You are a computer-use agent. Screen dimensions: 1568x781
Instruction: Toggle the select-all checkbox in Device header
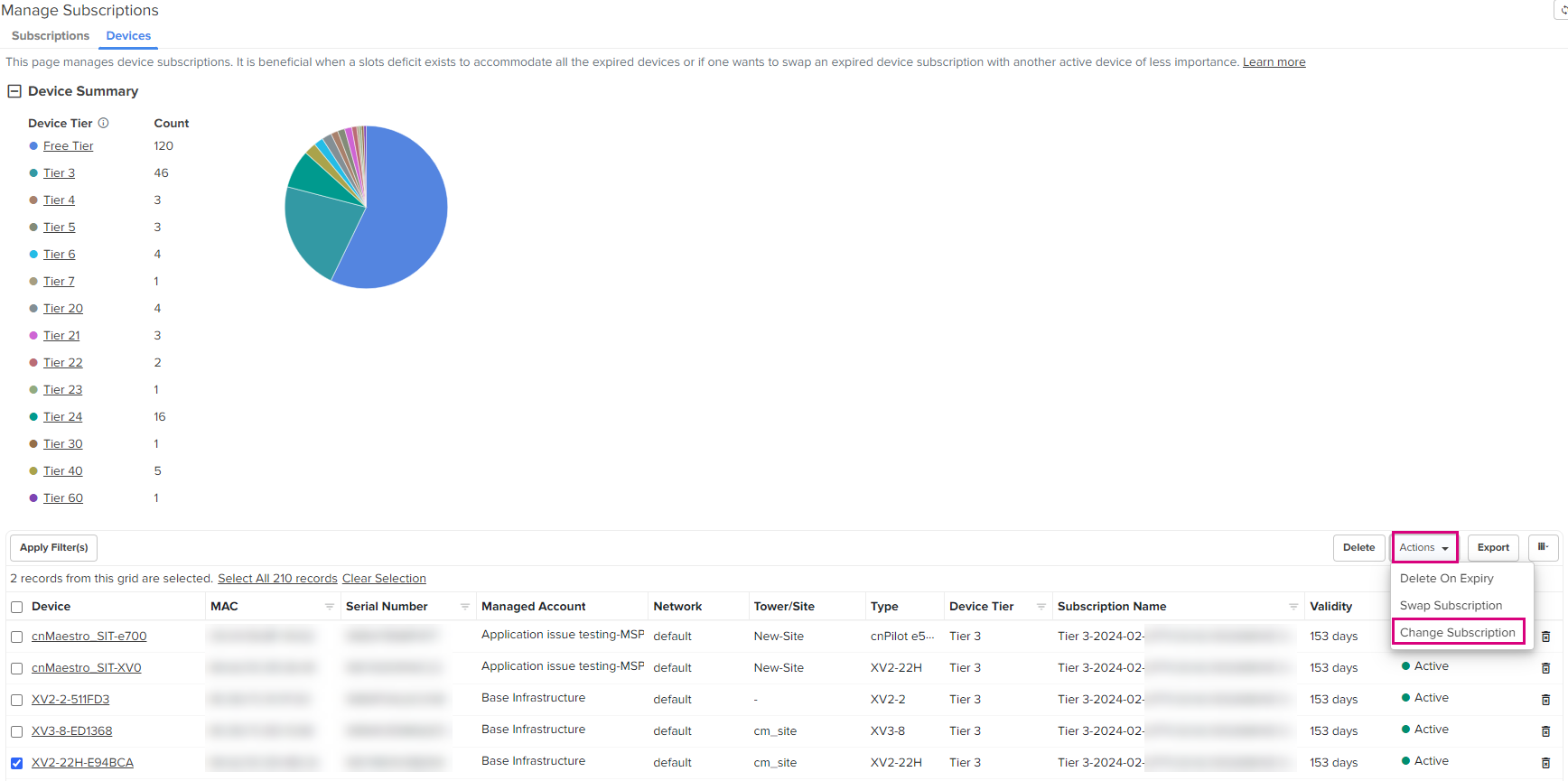point(17,608)
